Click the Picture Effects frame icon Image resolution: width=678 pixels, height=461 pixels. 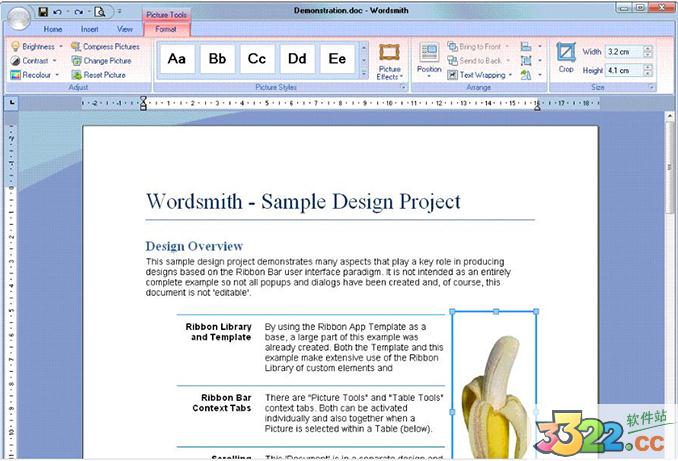coord(389,53)
